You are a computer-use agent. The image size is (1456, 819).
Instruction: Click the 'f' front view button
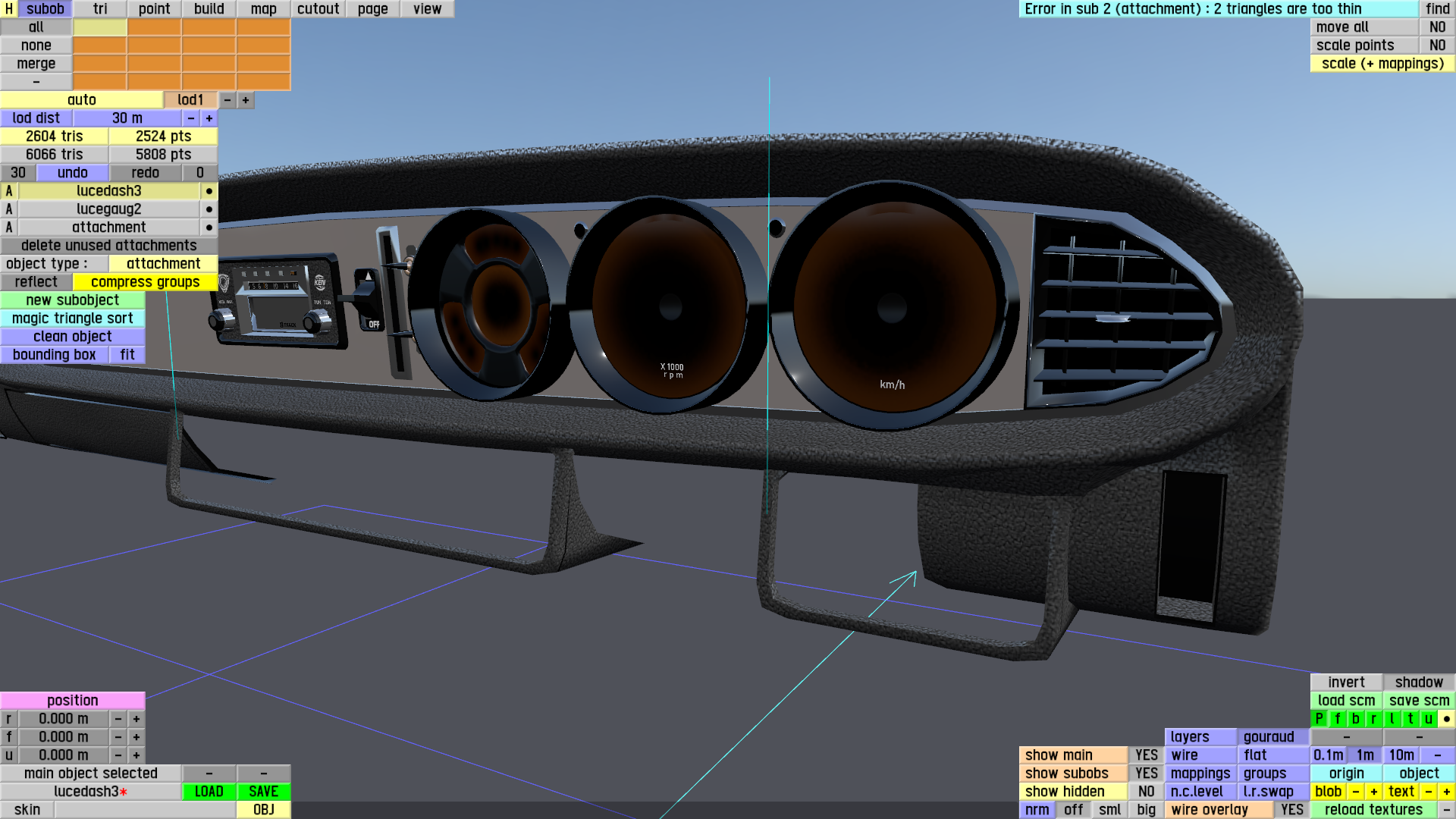click(x=1337, y=719)
